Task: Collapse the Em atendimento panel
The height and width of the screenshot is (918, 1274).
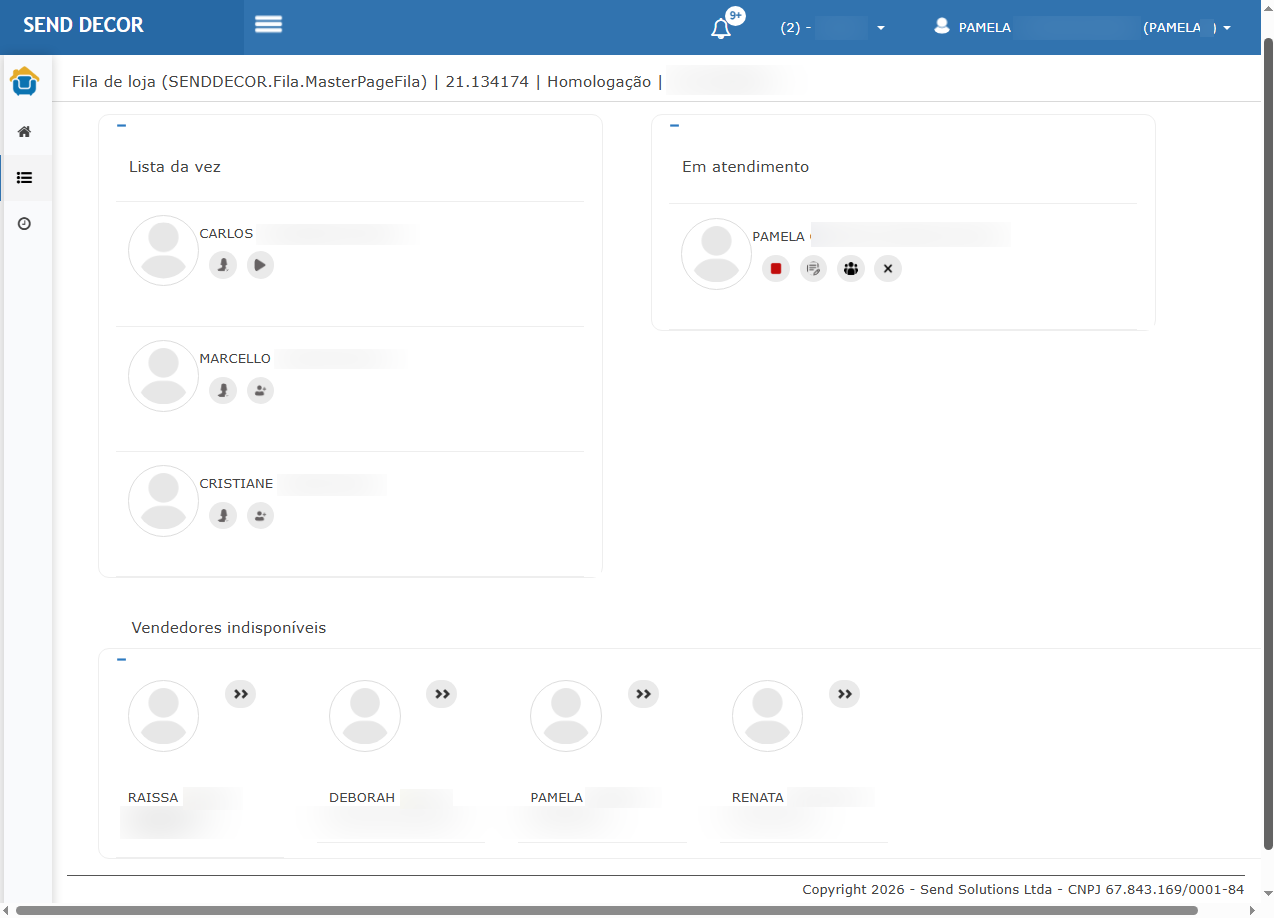Action: (674, 126)
